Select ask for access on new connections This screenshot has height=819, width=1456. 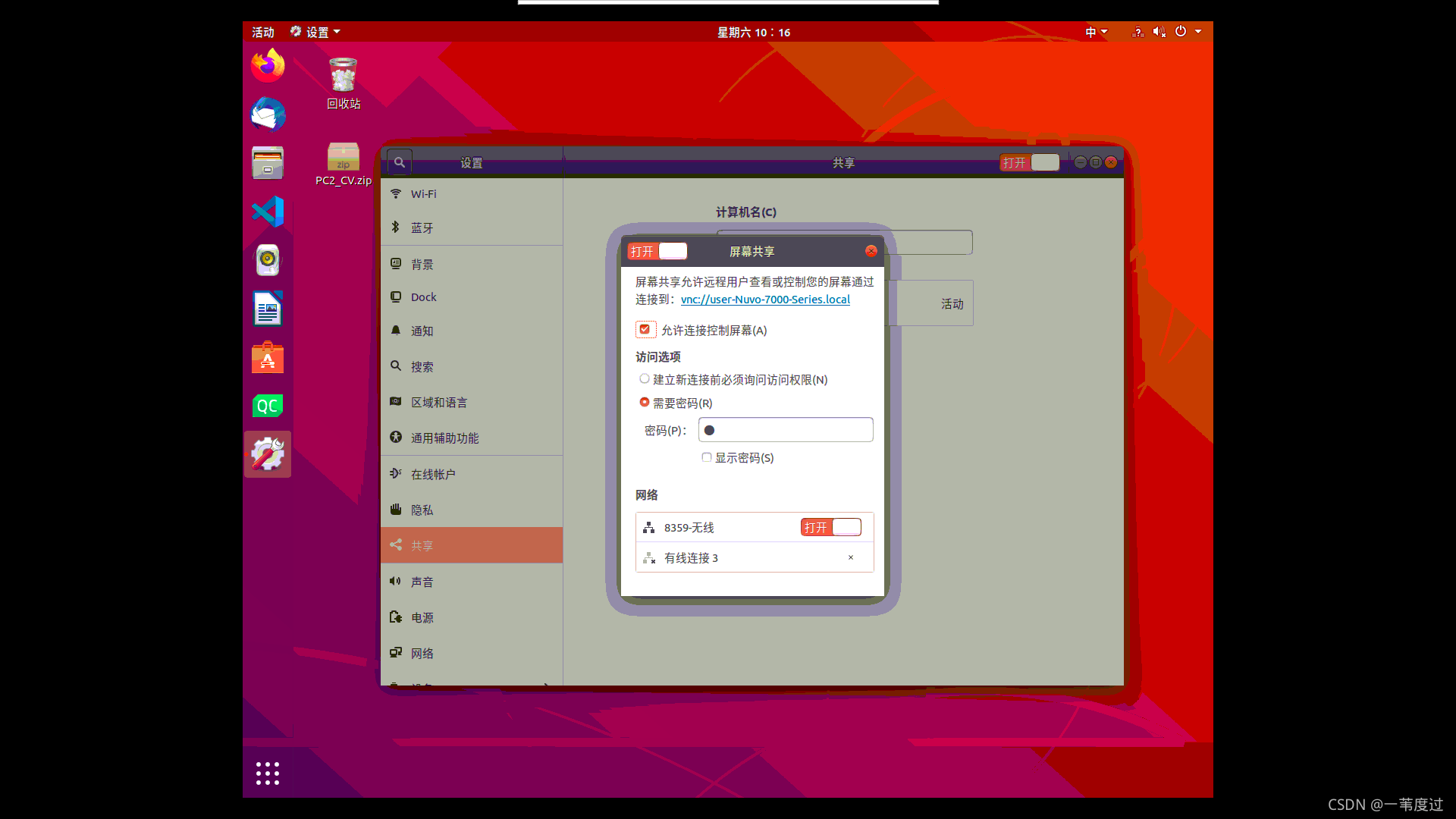click(x=644, y=378)
